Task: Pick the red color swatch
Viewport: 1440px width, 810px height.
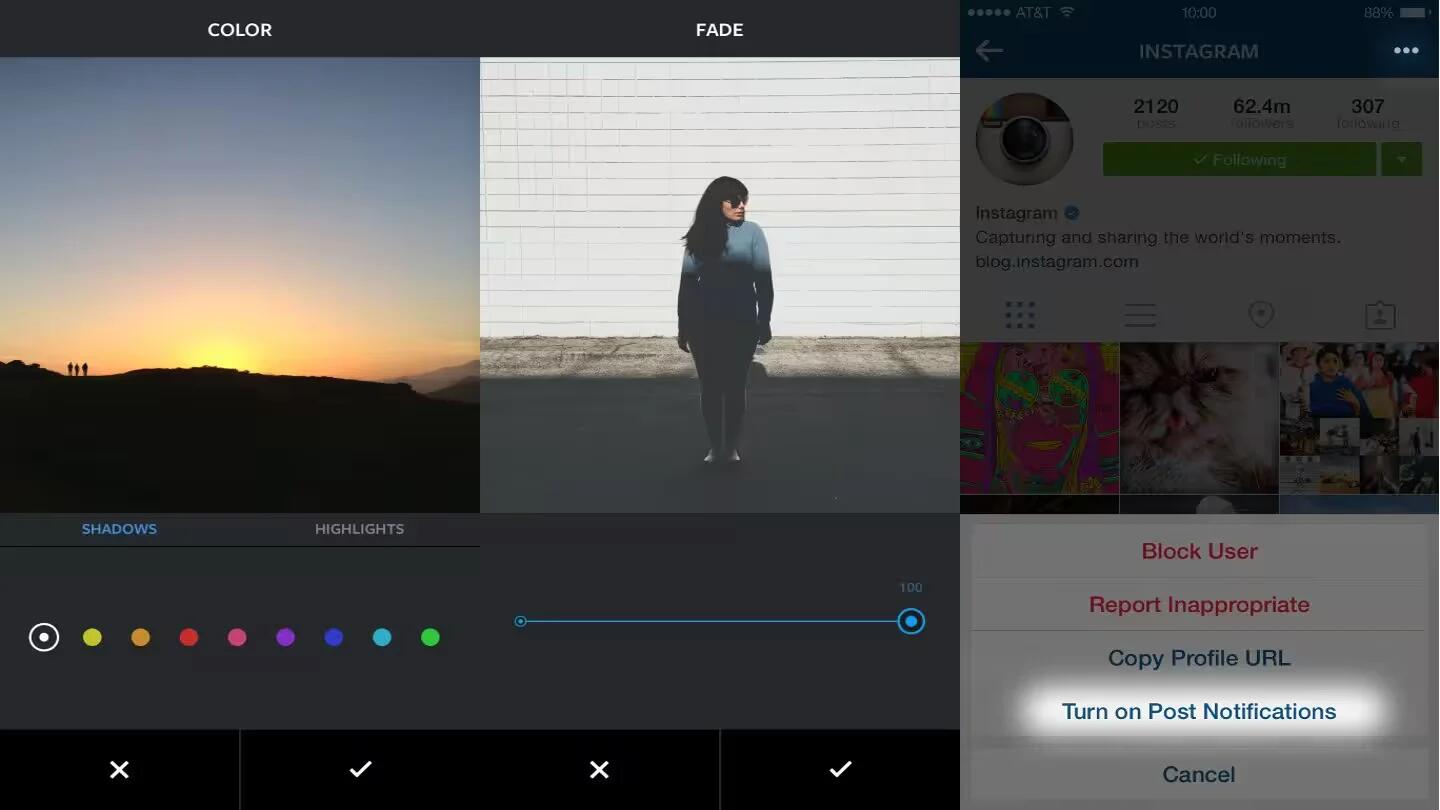Action: (x=188, y=637)
